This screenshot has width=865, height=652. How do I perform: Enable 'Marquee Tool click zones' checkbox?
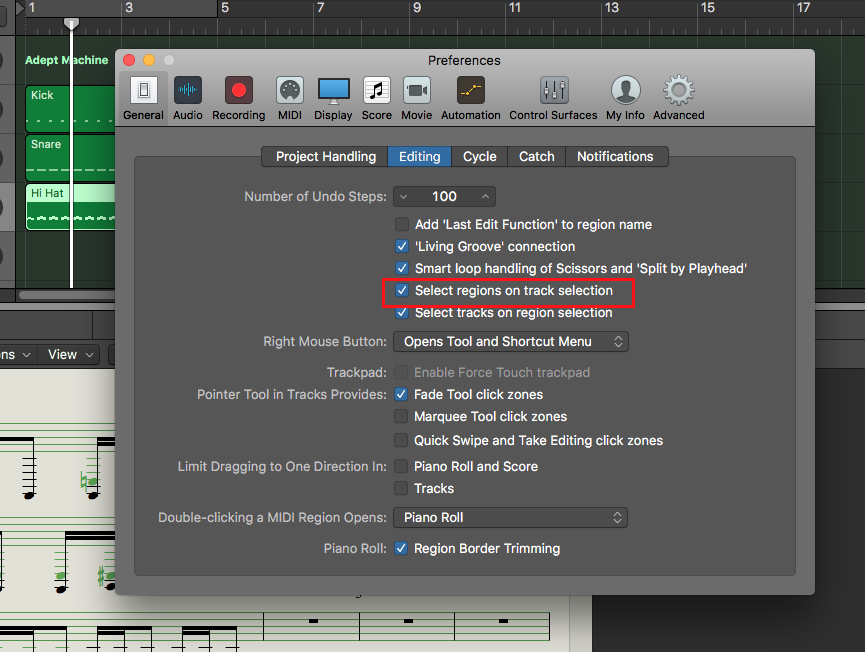402,417
